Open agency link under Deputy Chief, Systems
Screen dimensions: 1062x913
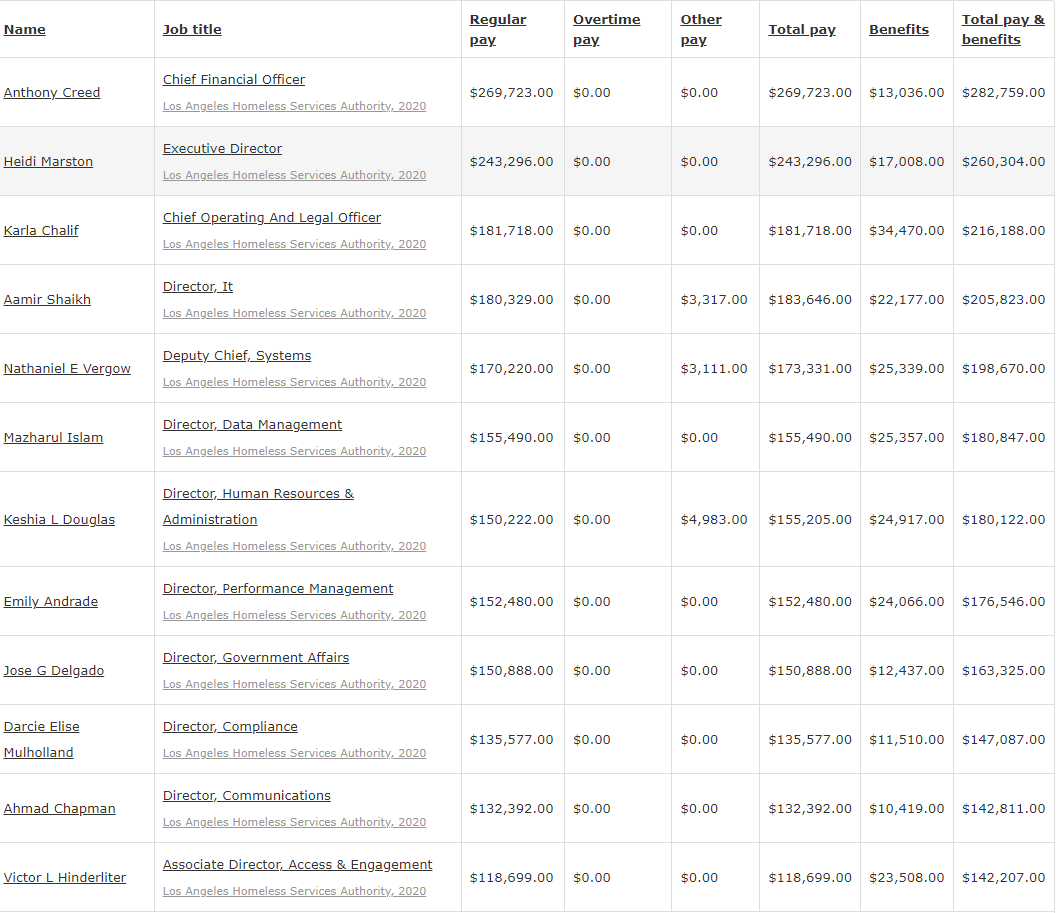294,383
